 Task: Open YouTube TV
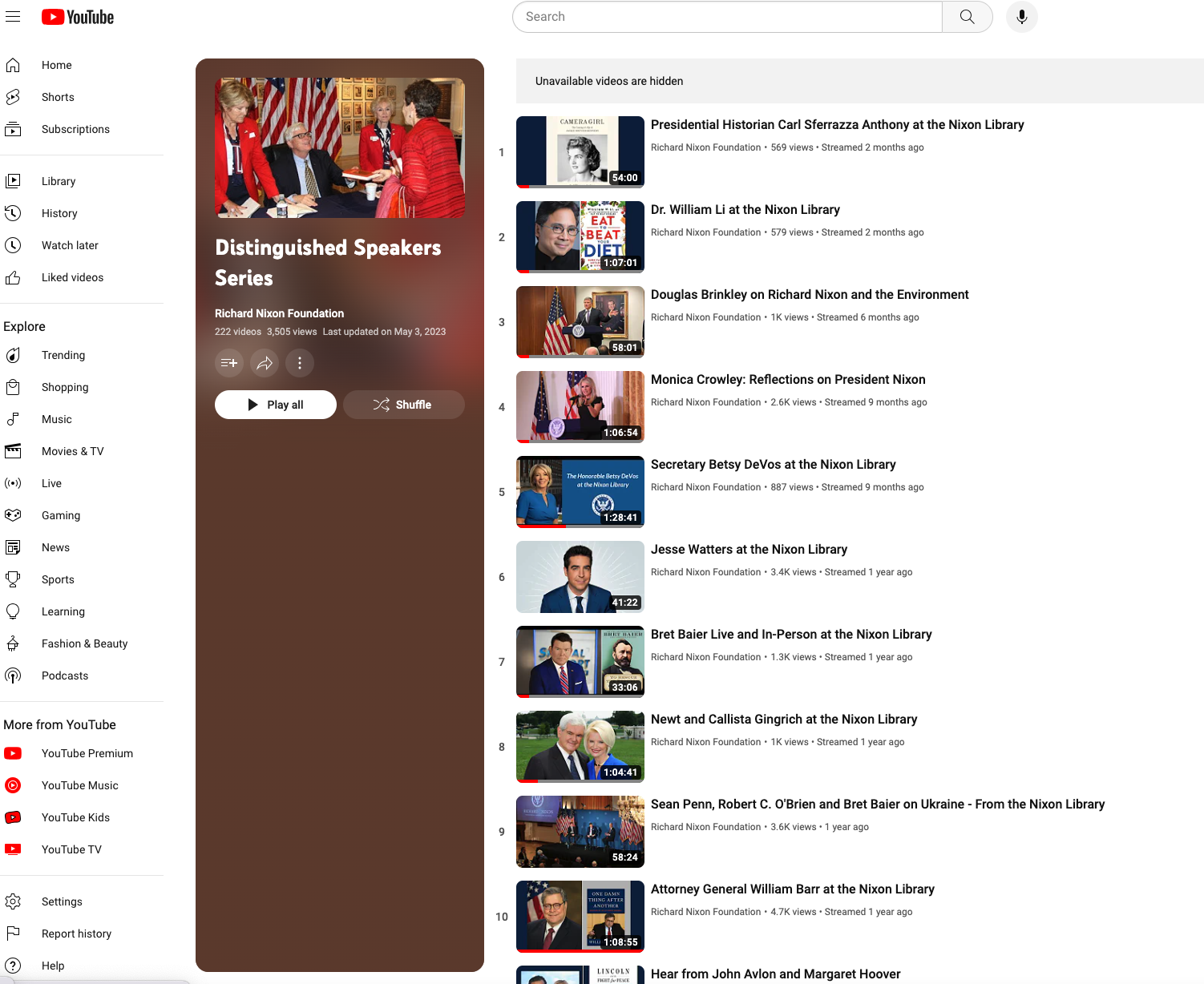(82, 849)
